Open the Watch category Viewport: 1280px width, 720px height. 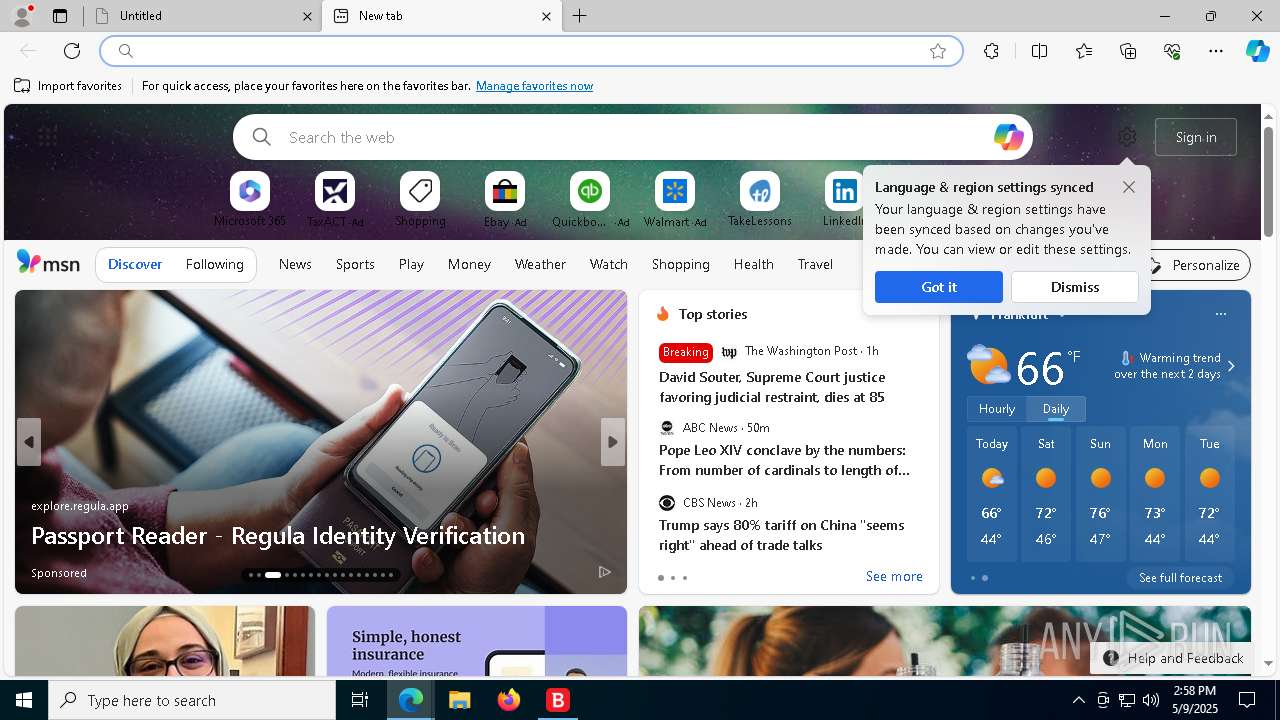tap(609, 264)
